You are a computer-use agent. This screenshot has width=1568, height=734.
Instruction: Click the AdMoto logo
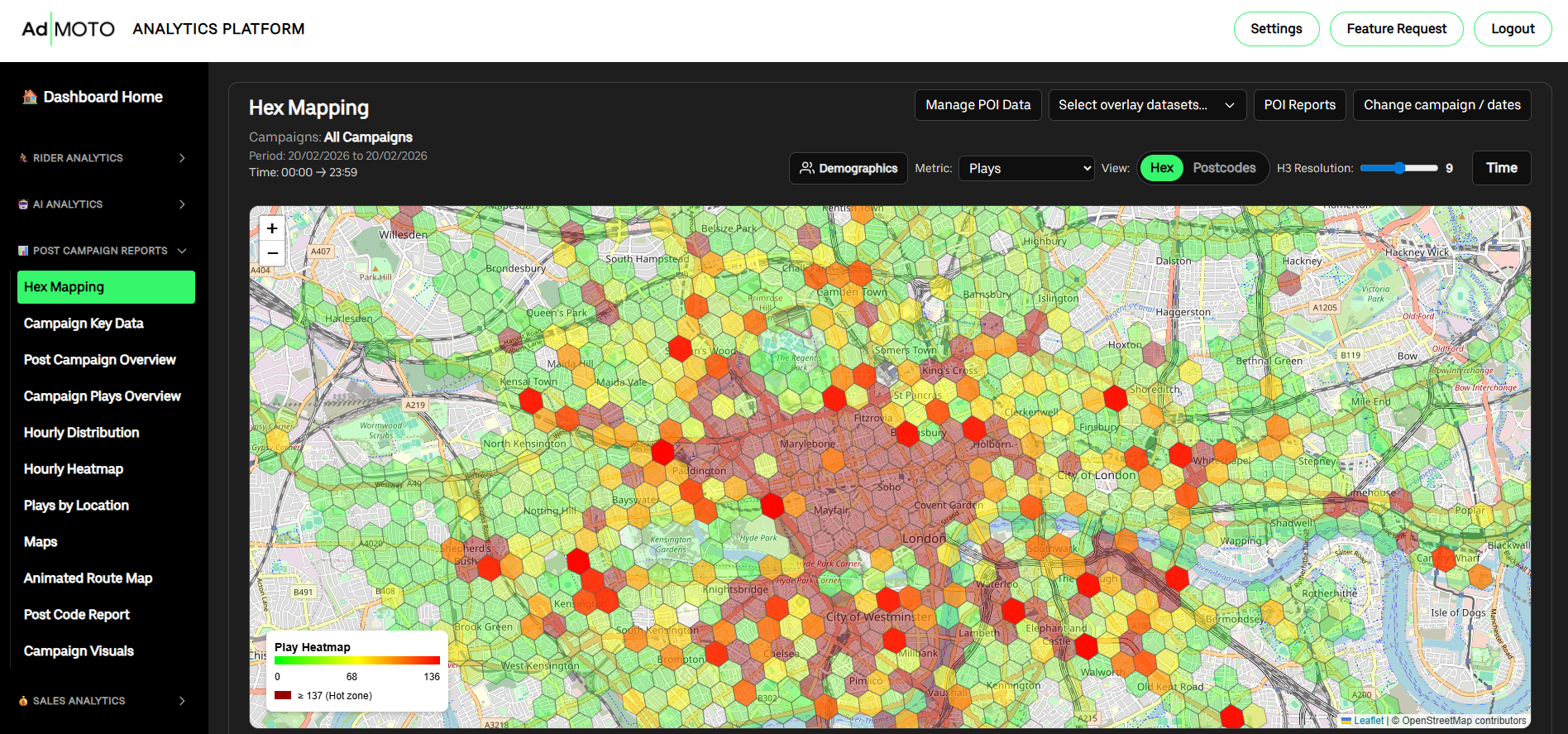coord(68,29)
